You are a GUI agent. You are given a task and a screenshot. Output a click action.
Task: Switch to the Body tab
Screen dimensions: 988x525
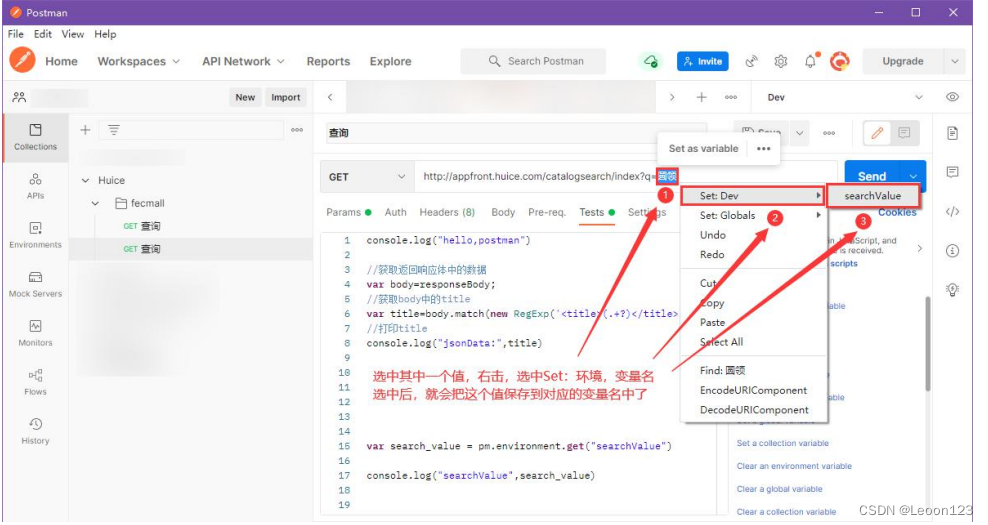[503, 212]
